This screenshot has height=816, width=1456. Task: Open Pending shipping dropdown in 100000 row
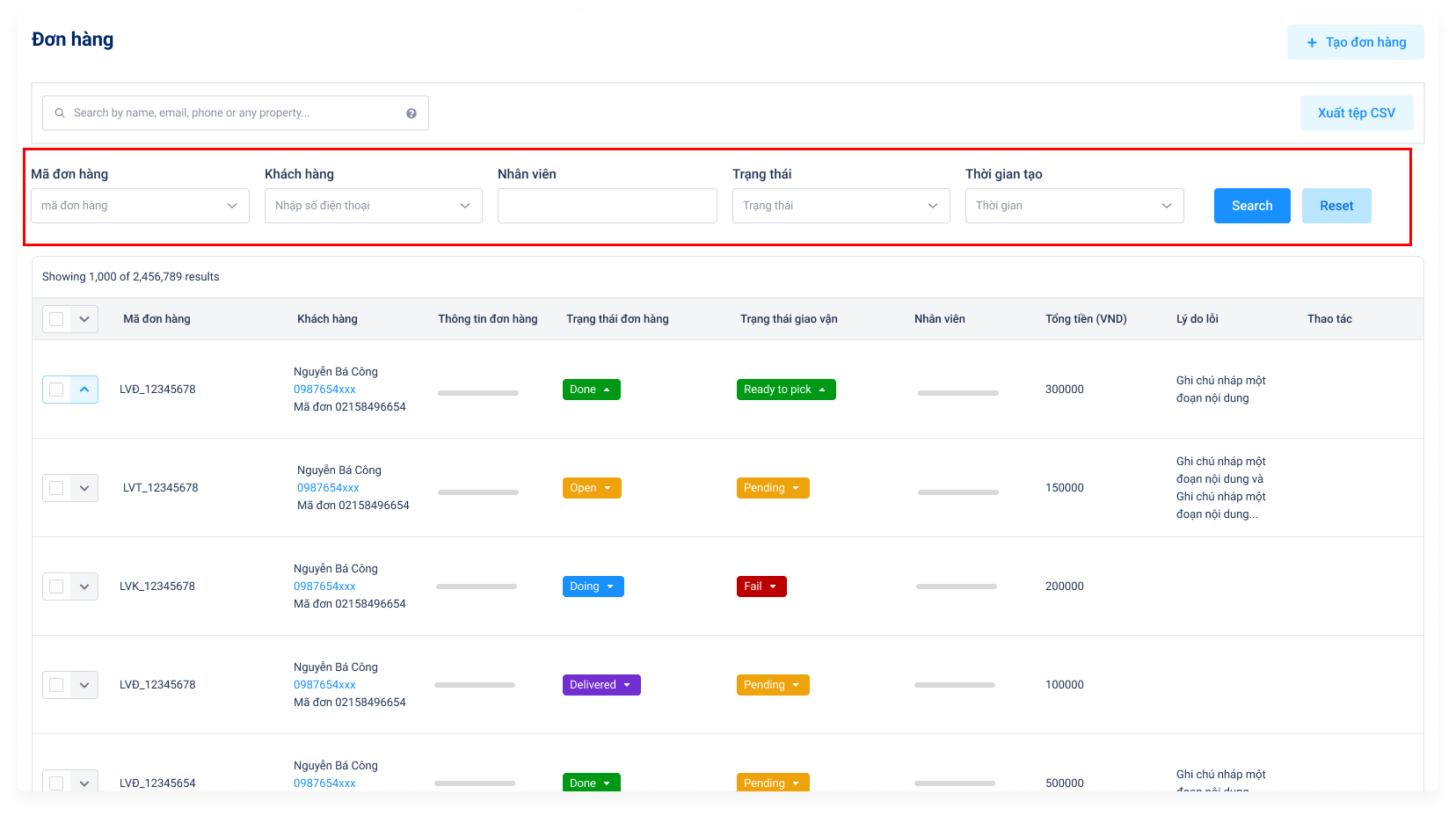tap(773, 685)
